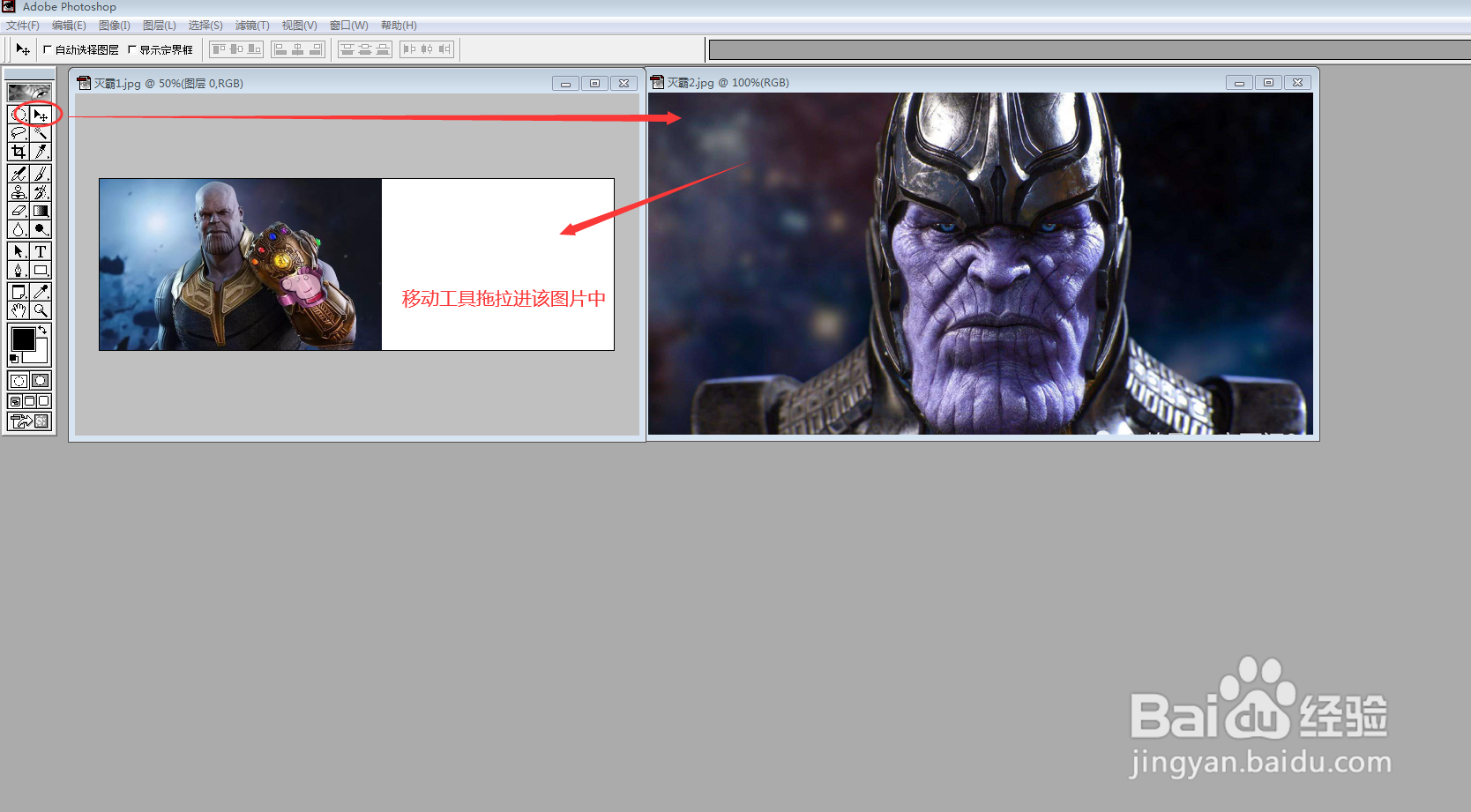The height and width of the screenshot is (812, 1471).
Task: Select the Slice tool
Action: point(41,152)
